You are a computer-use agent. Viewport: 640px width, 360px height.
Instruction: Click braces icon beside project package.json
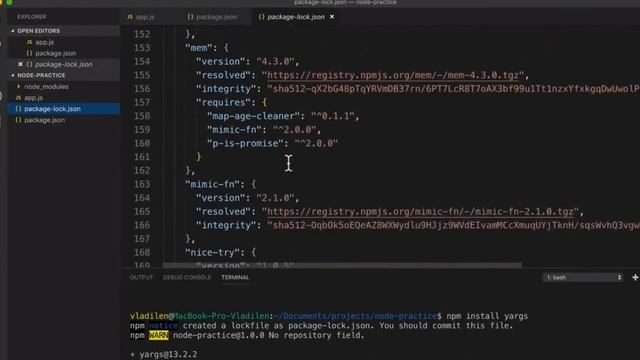(18, 120)
